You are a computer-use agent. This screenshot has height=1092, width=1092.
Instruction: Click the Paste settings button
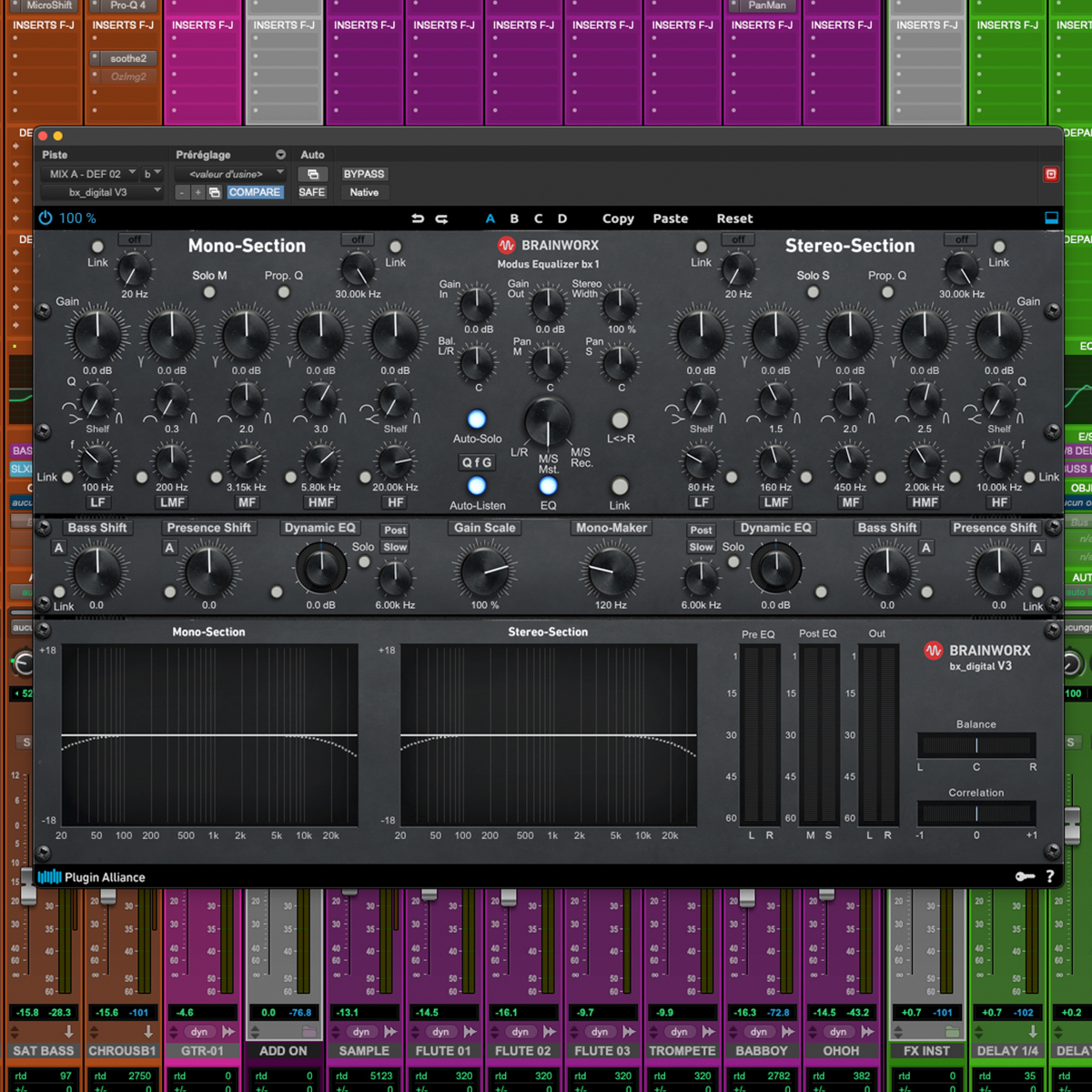671,218
